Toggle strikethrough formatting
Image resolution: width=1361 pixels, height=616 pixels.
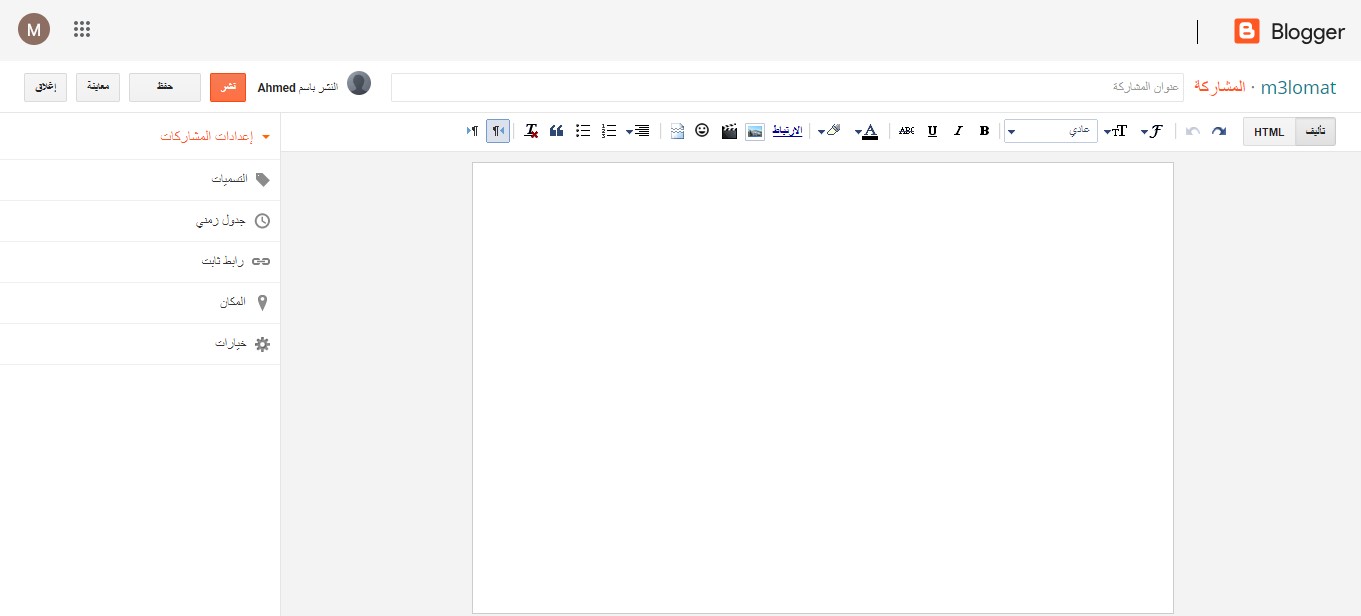pyautogui.click(x=906, y=131)
